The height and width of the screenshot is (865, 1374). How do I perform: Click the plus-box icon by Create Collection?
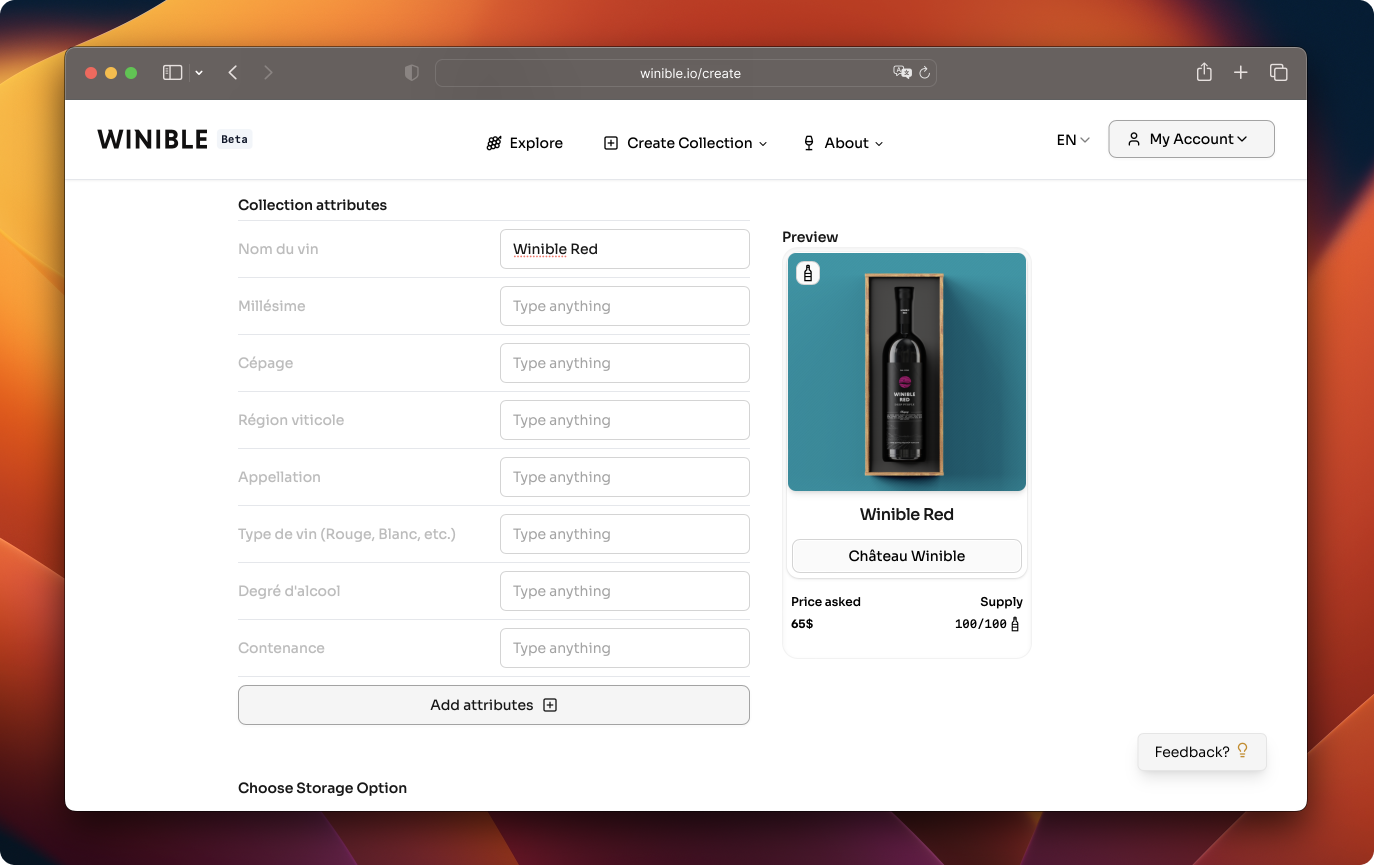(611, 143)
